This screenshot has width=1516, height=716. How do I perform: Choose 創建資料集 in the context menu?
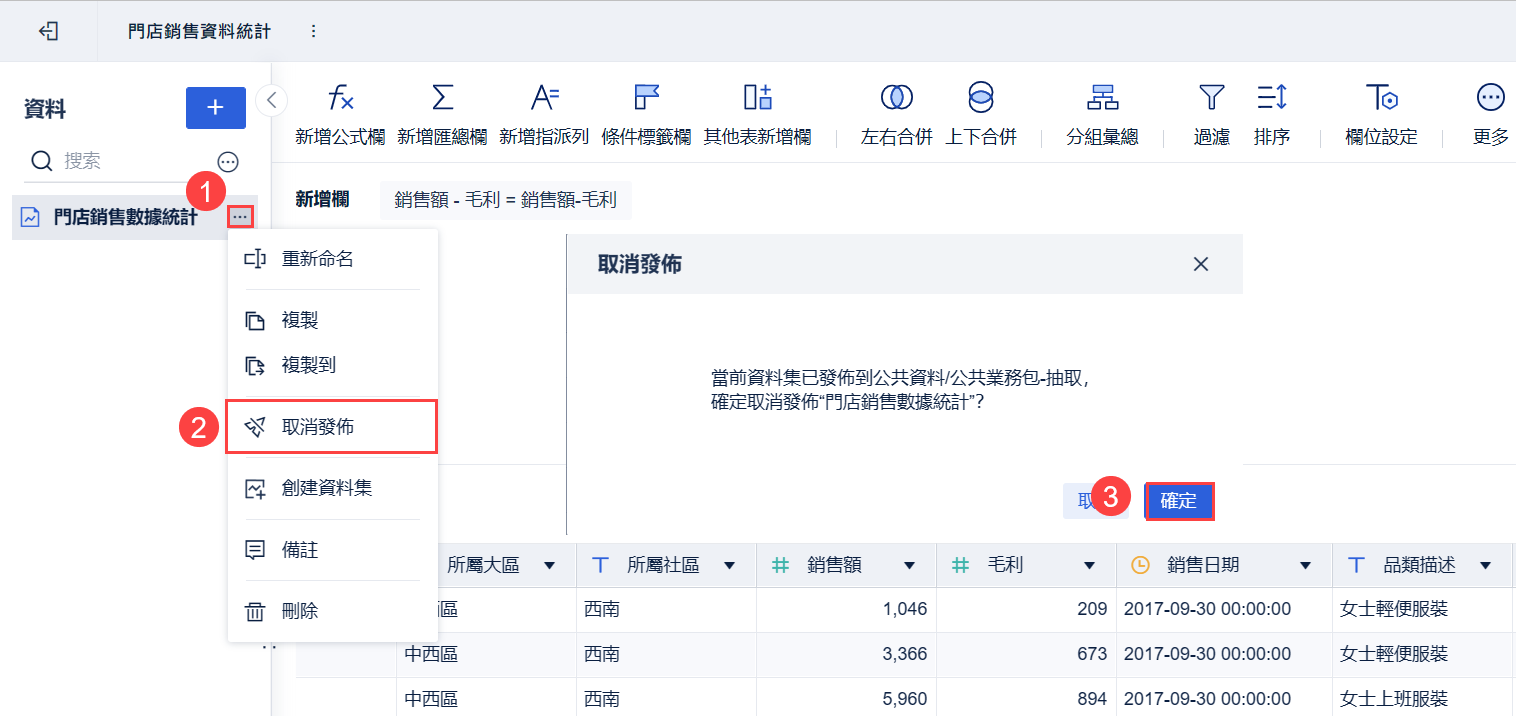click(333, 489)
